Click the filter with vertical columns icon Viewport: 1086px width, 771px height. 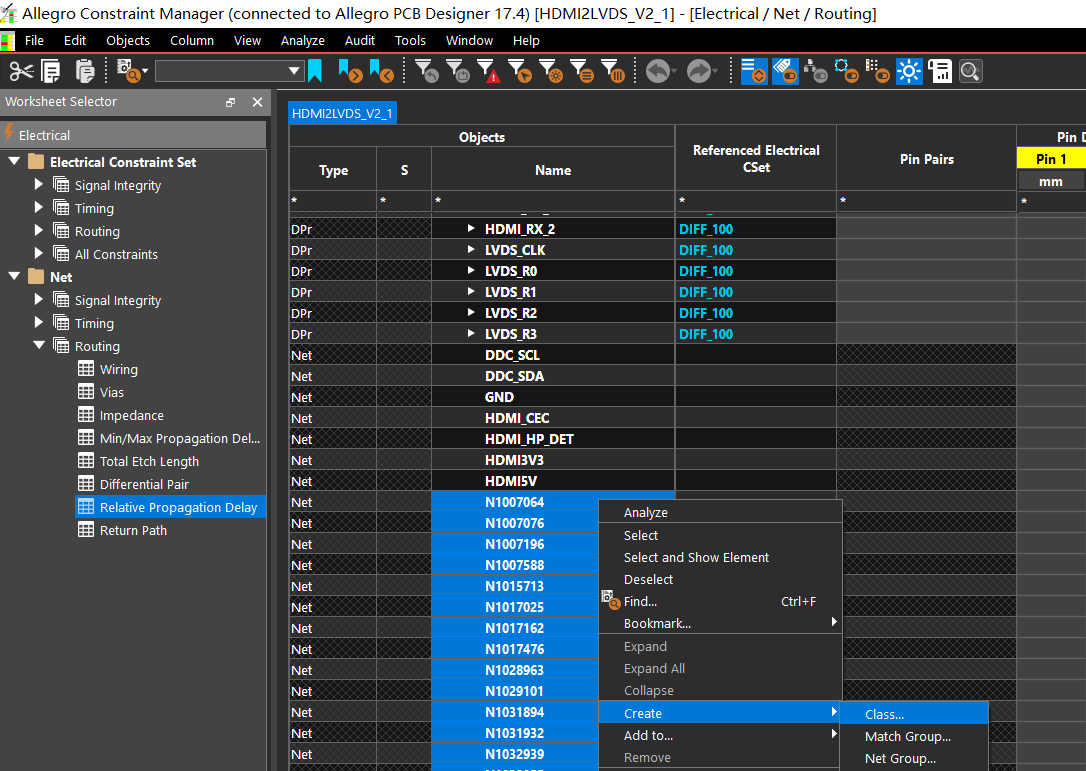click(613, 71)
